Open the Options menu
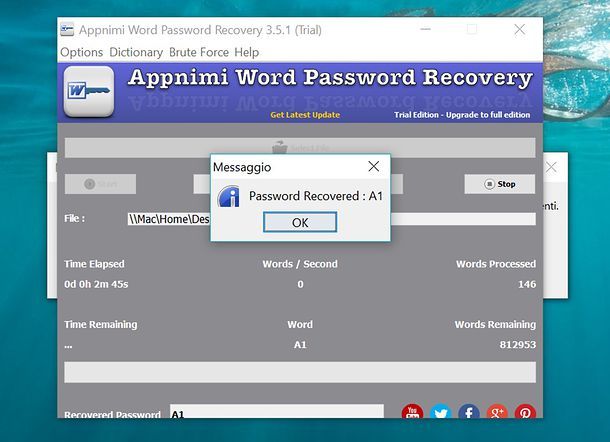Screen dimensions: 610x442 (82, 52)
